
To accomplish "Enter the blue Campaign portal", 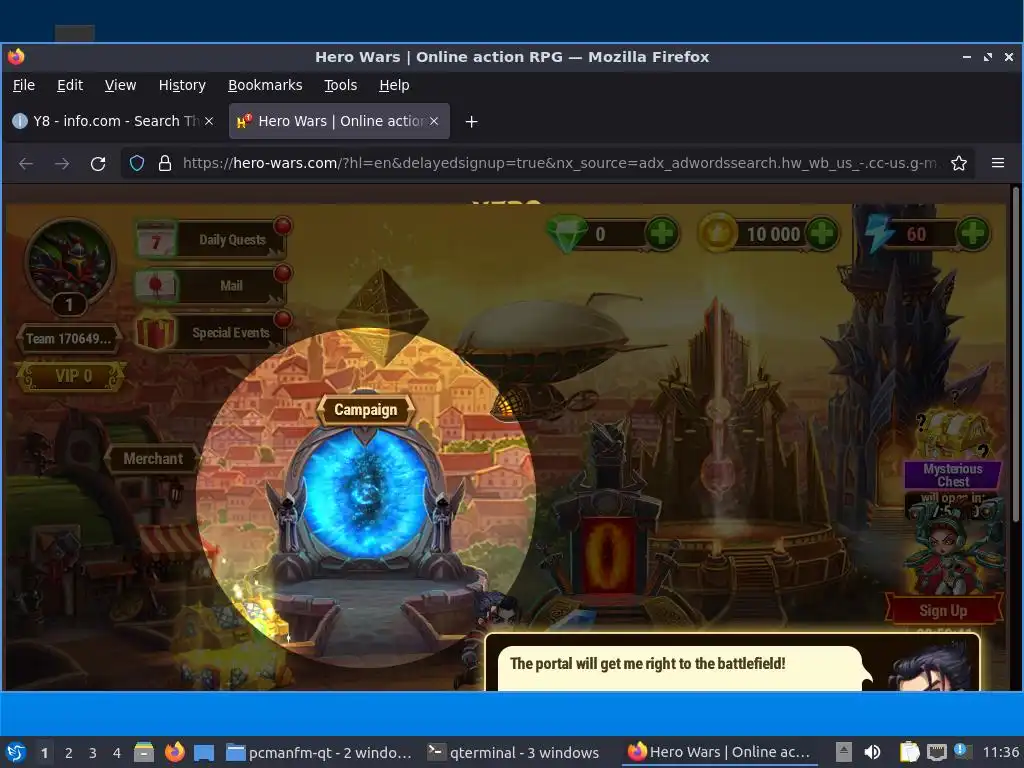I will (x=365, y=493).
